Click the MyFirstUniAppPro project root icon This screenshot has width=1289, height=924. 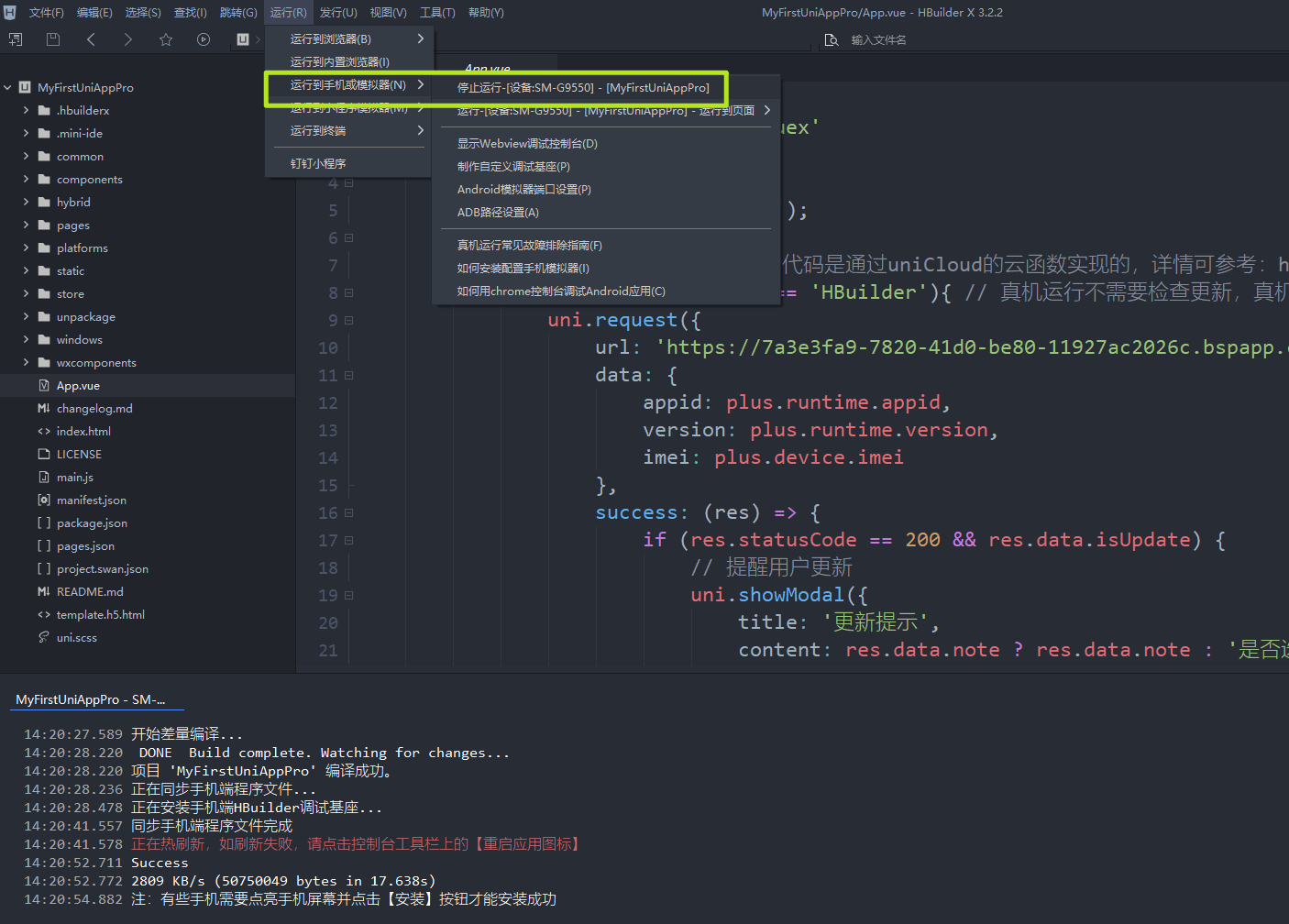[x=25, y=88]
